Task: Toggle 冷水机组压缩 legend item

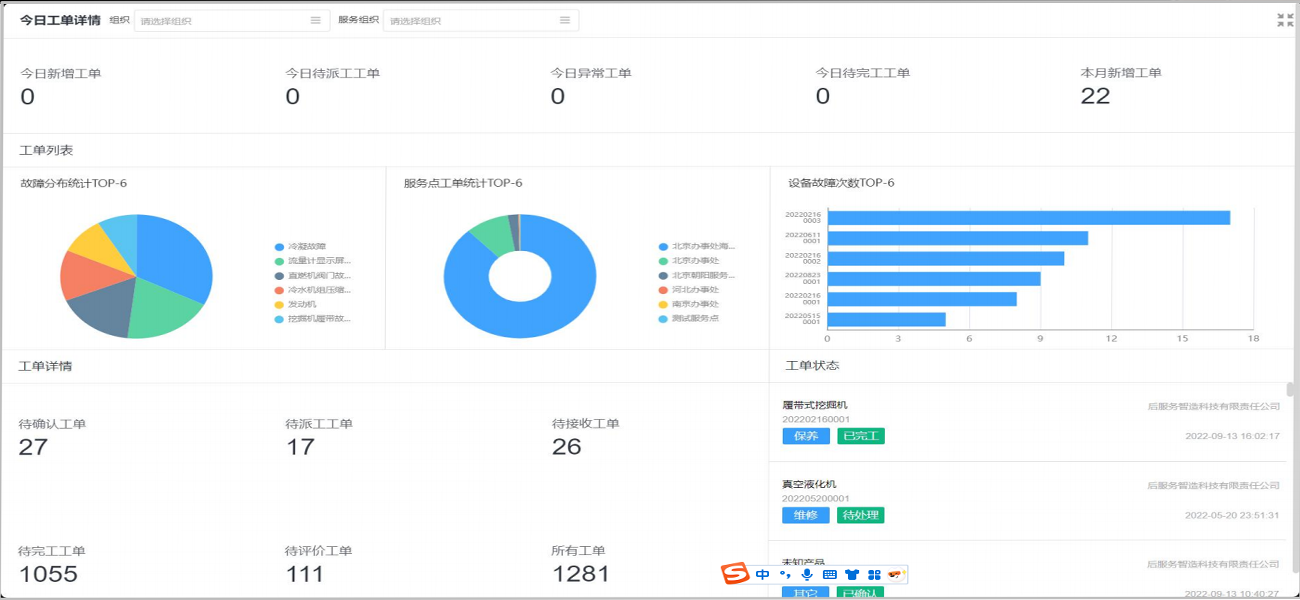Action: 312,290
